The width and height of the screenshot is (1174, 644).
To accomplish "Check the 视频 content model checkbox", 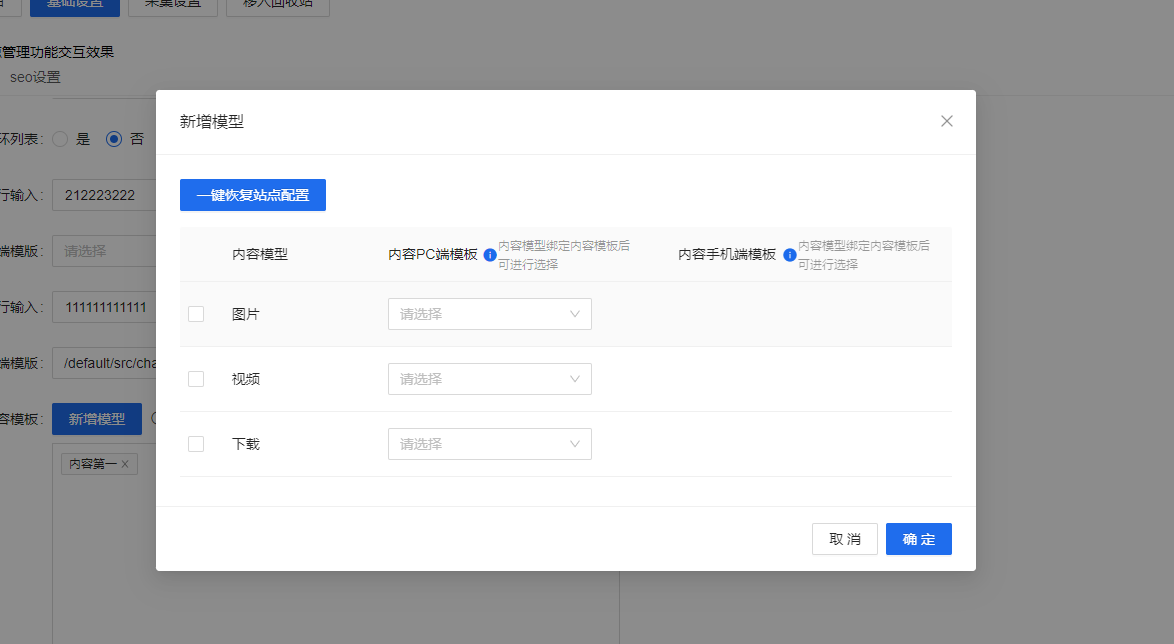I will [196, 379].
